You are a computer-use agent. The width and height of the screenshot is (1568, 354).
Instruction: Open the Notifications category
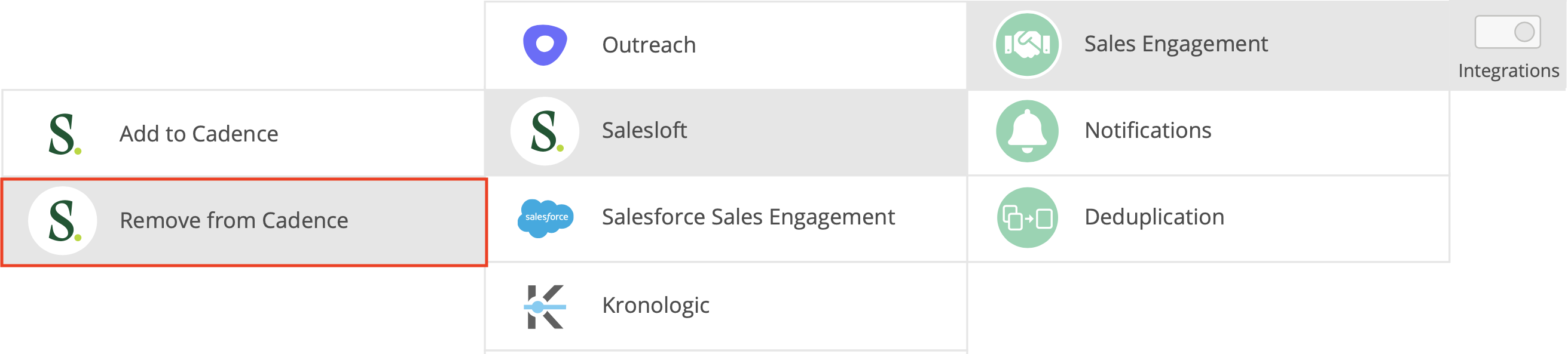pos(1208,132)
